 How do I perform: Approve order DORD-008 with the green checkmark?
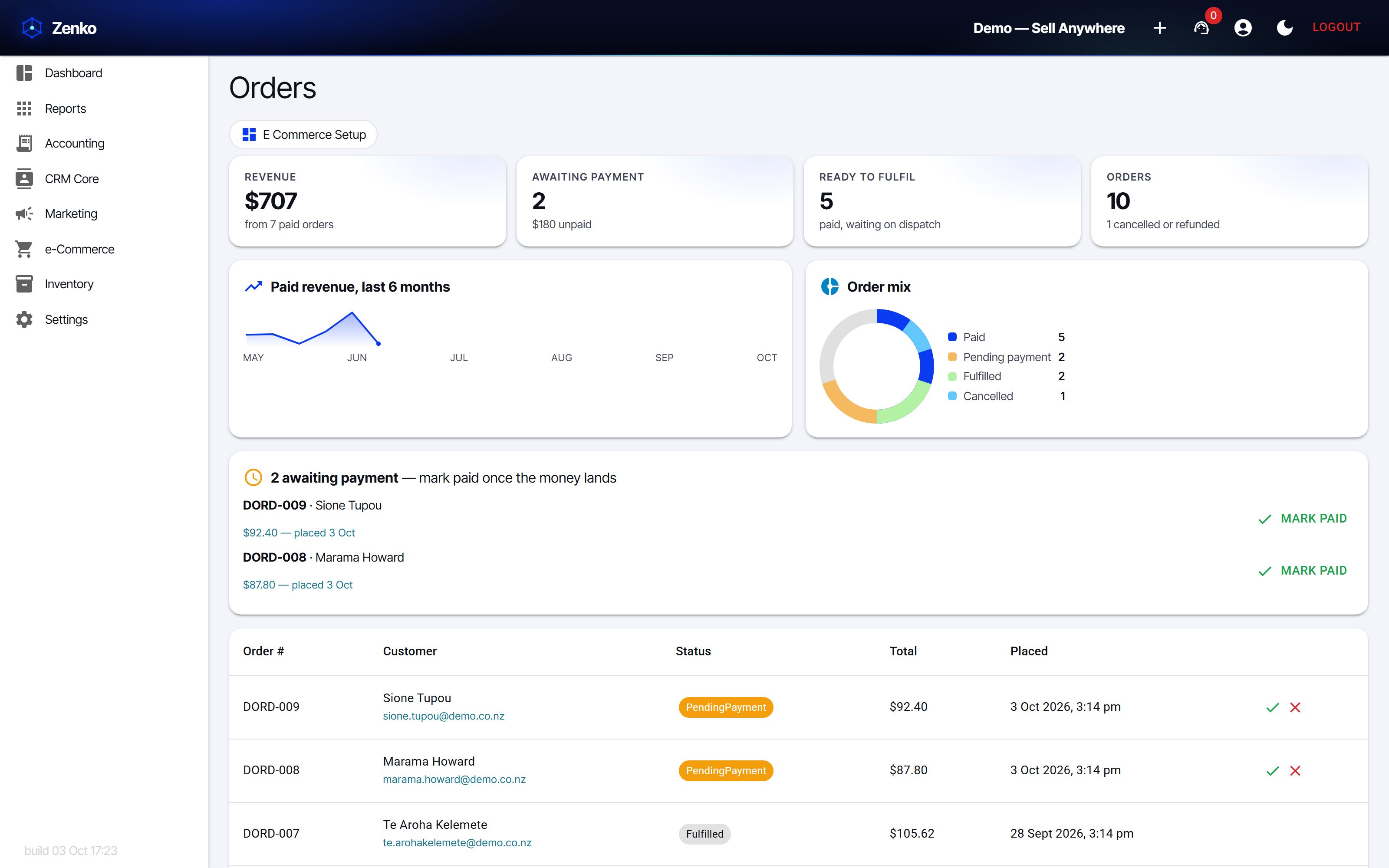(x=1273, y=770)
